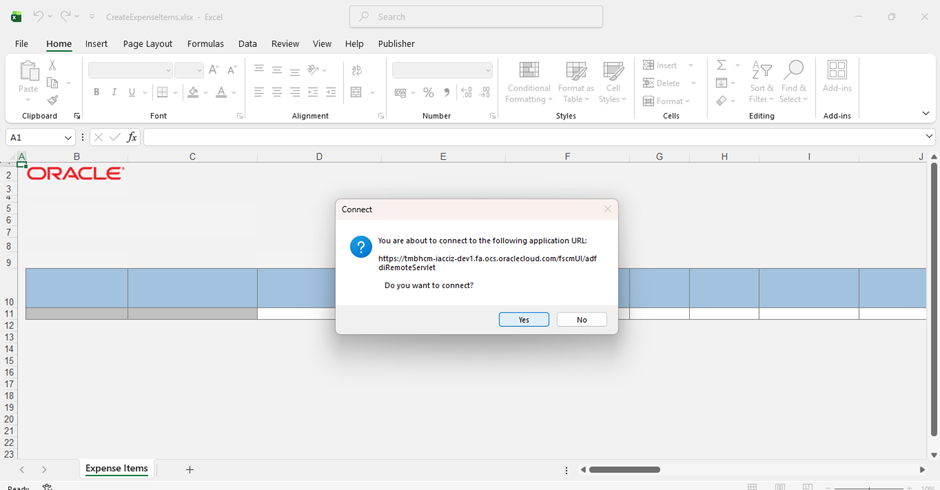Click the Paste clipboard icon
Screen dimensions: 940x490
click(28, 71)
